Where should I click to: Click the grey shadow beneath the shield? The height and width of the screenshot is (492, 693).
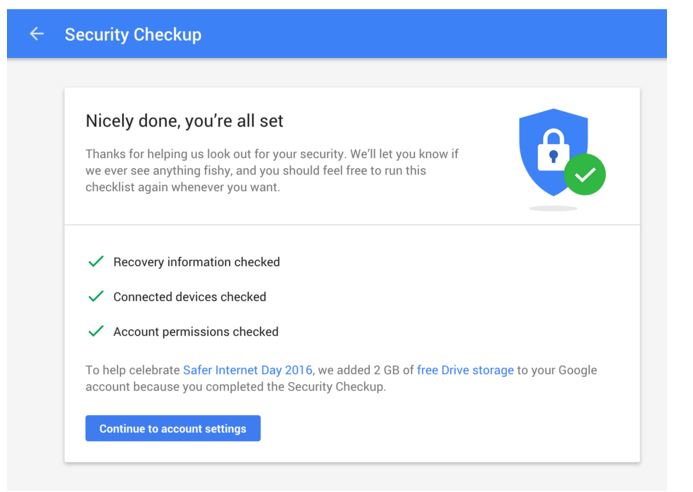click(553, 208)
